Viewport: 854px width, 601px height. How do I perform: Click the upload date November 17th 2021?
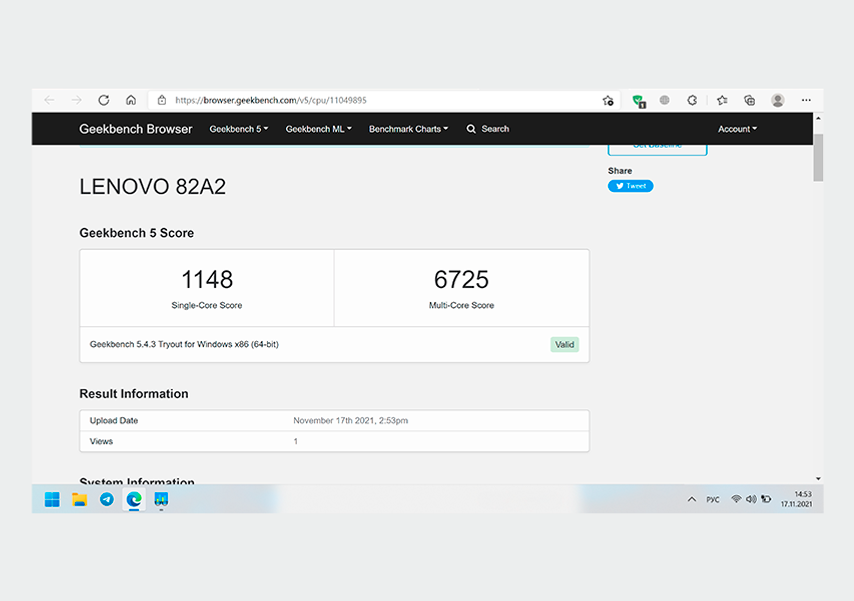click(351, 421)
